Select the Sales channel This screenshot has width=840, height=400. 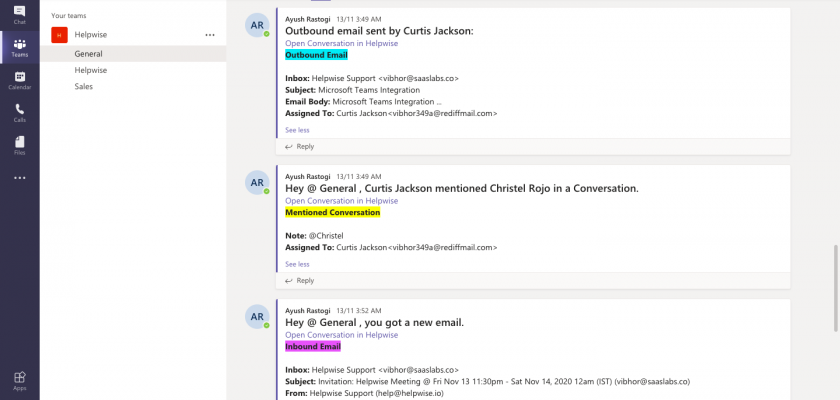85,87
